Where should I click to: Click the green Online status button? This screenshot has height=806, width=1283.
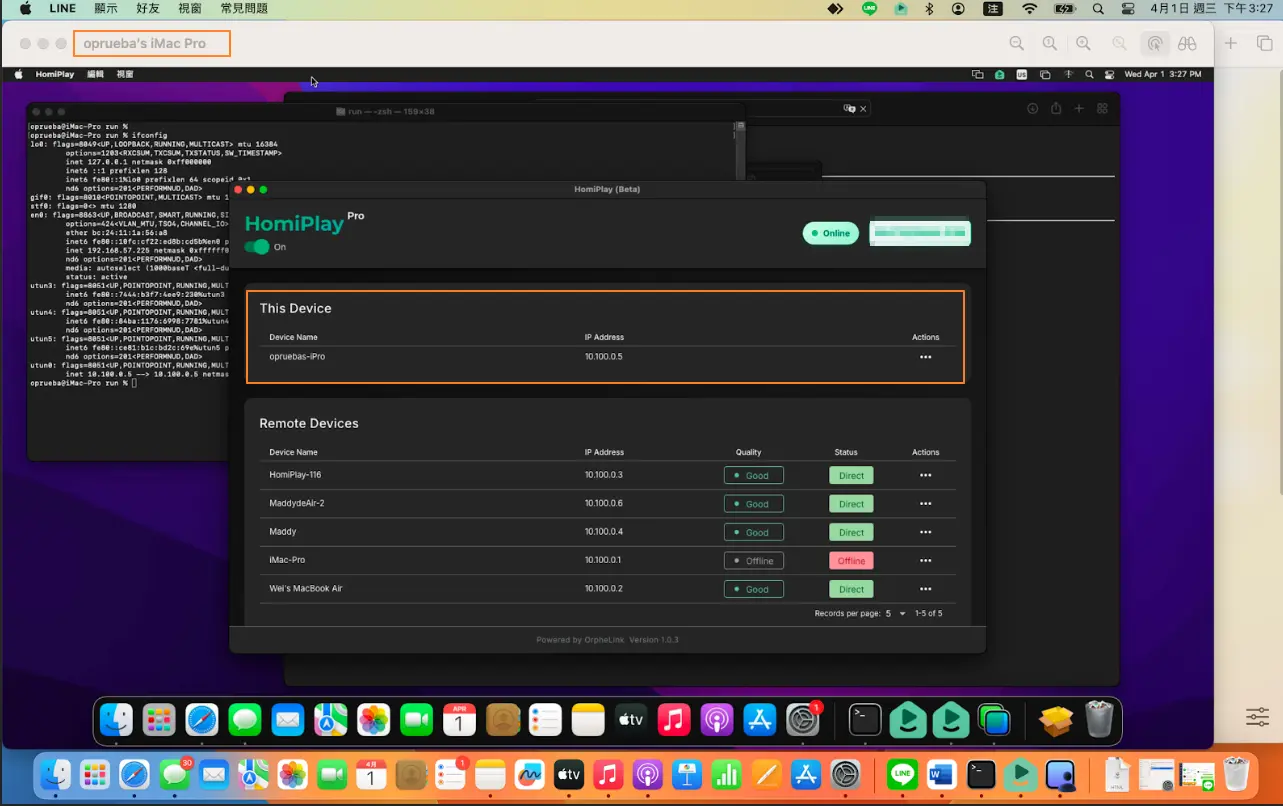[x=830, y=233]
